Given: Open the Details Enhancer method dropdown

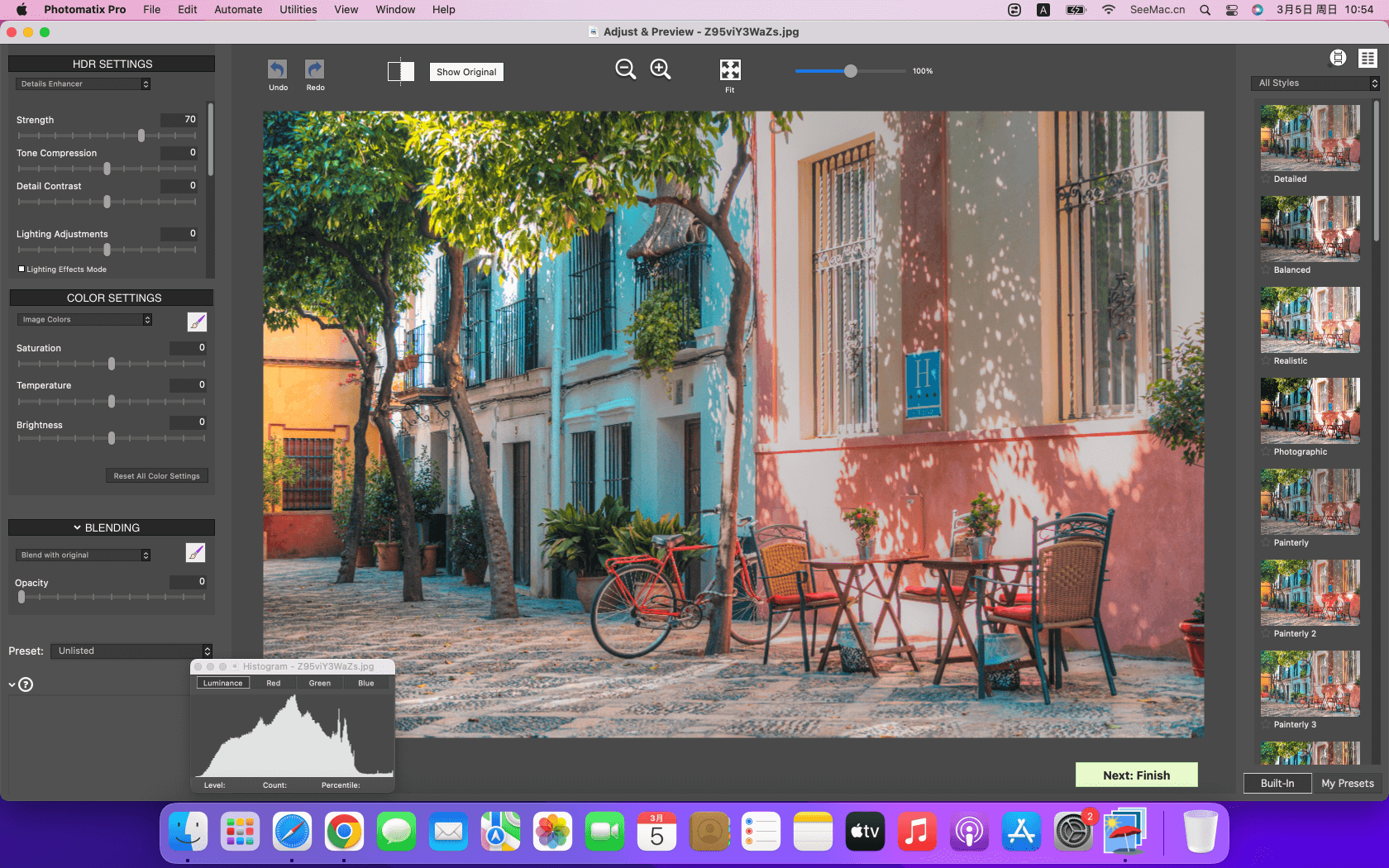Looking at the screenshot, I should click(83, 83).
